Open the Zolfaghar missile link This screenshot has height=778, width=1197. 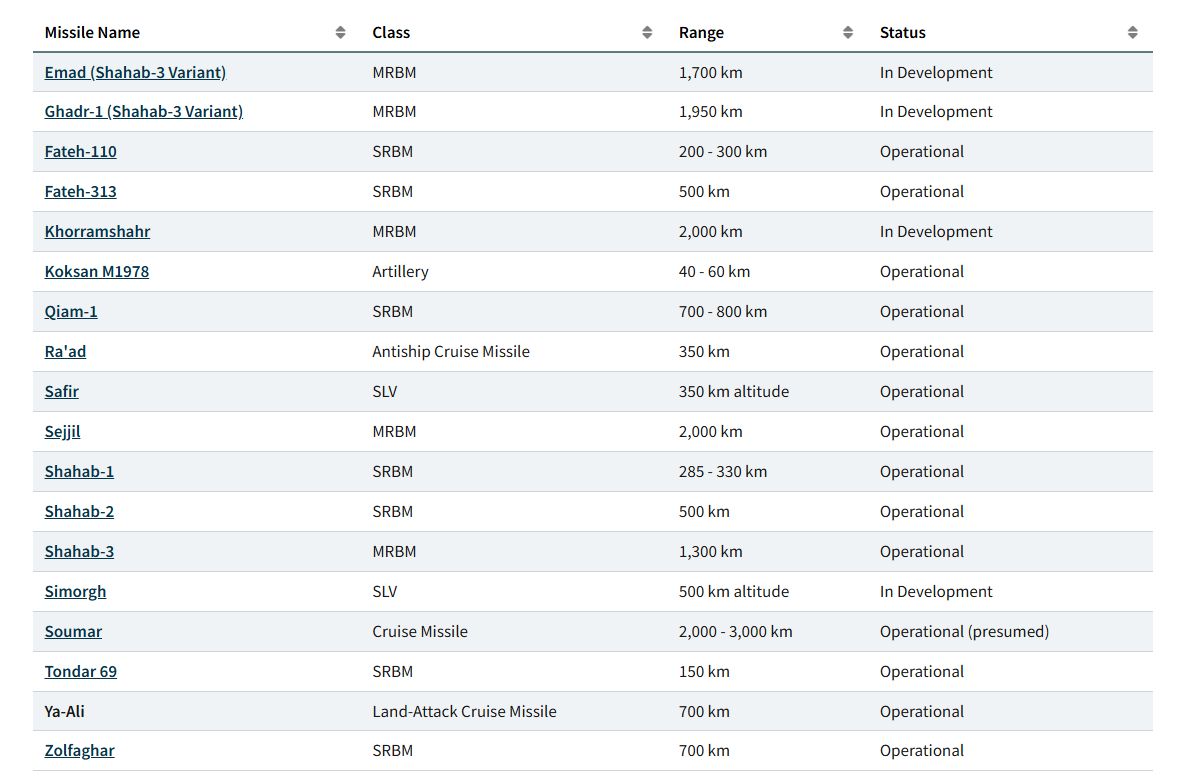[x=79, y=751]
